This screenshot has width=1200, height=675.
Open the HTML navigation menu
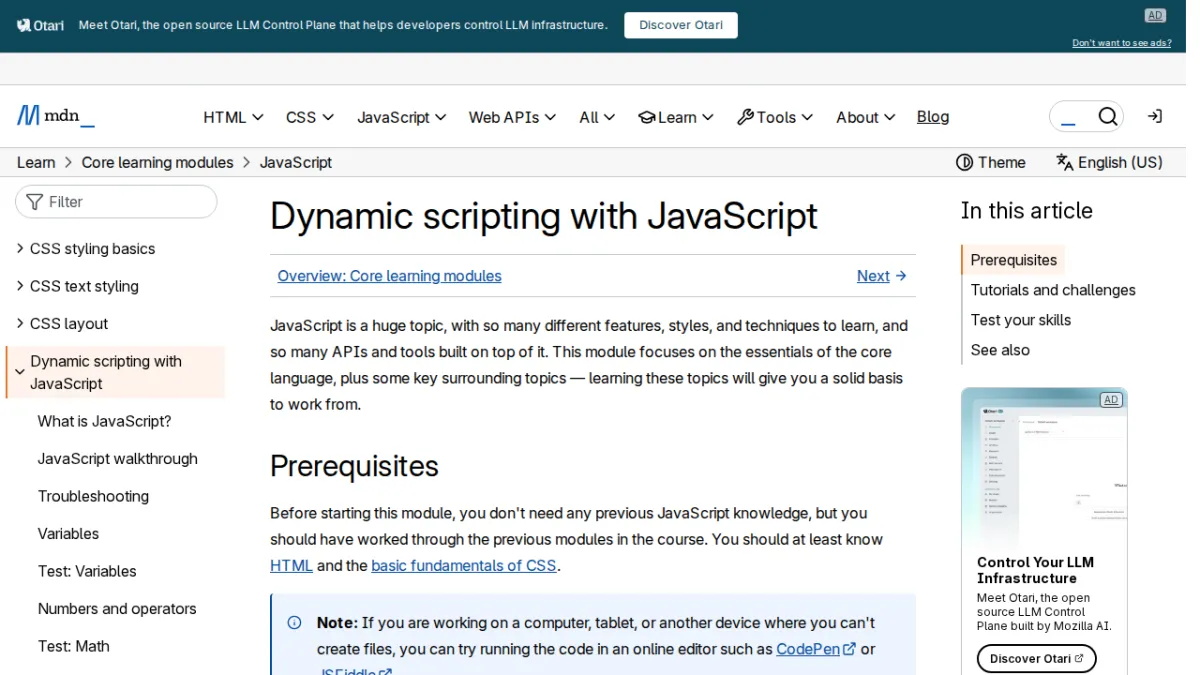[x=233, y=117]
